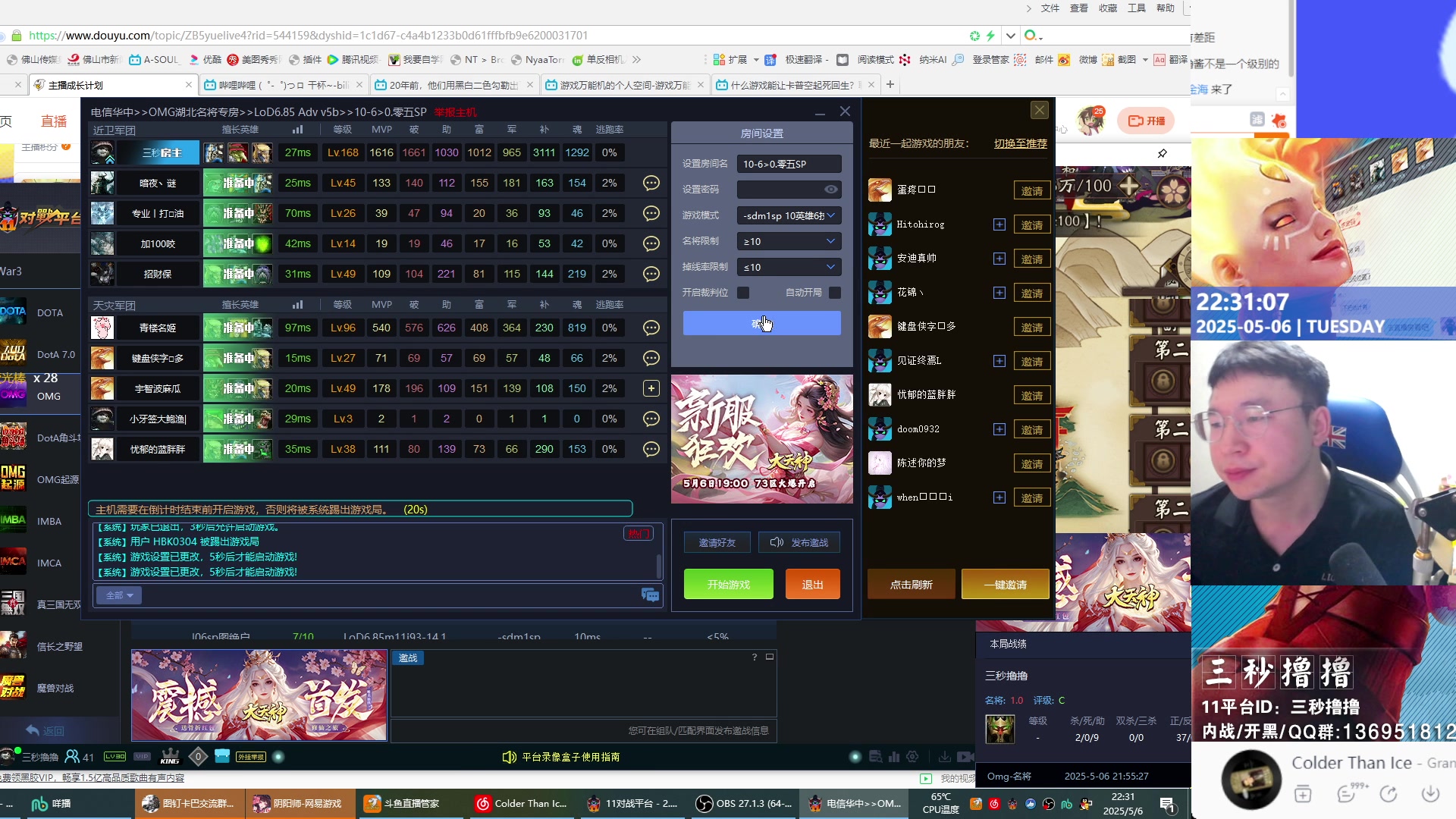Click 设置房间名 input field

coord(789,164)
